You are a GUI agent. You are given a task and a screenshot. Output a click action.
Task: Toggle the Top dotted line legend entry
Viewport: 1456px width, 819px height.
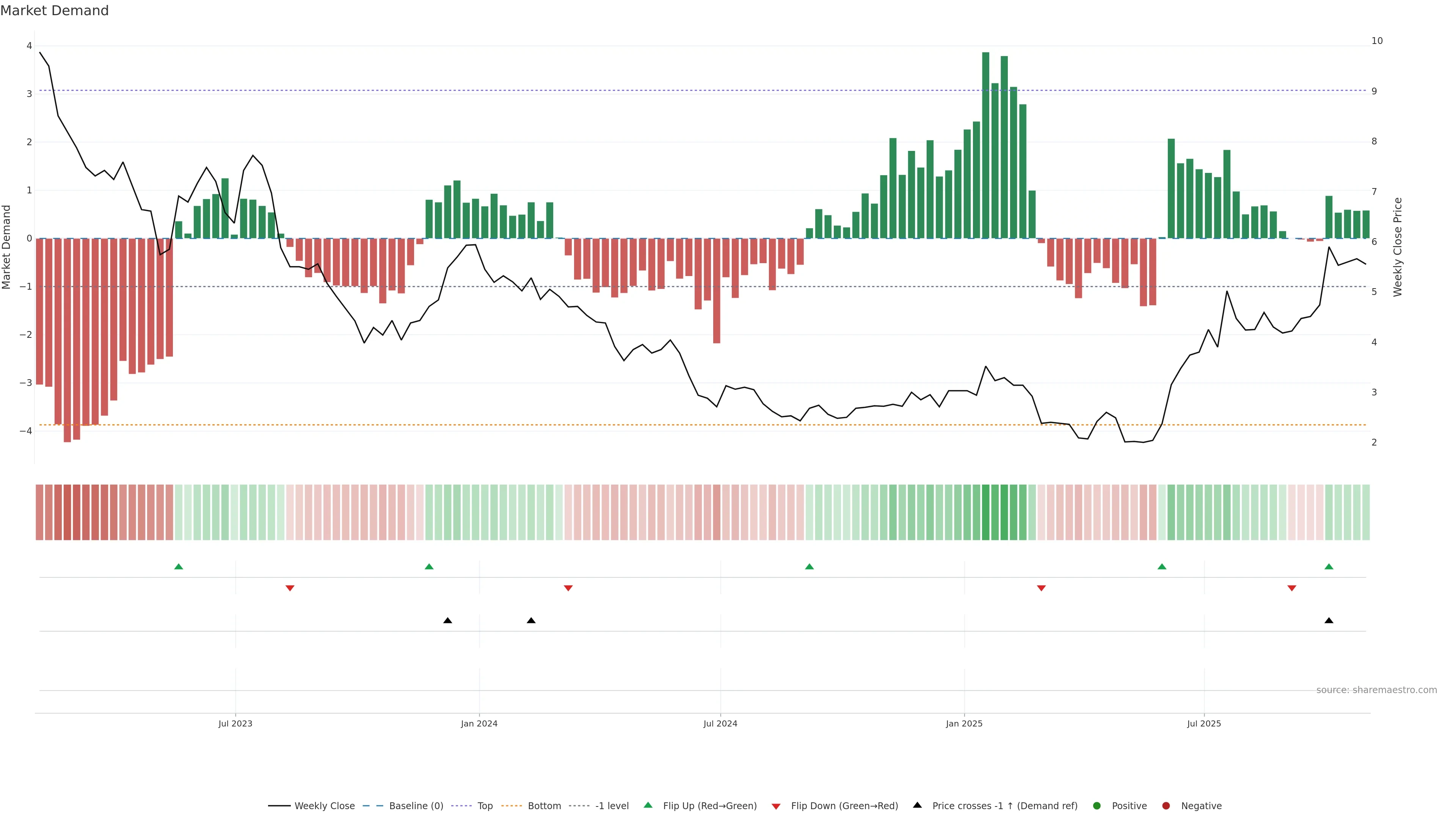point(485,806)
